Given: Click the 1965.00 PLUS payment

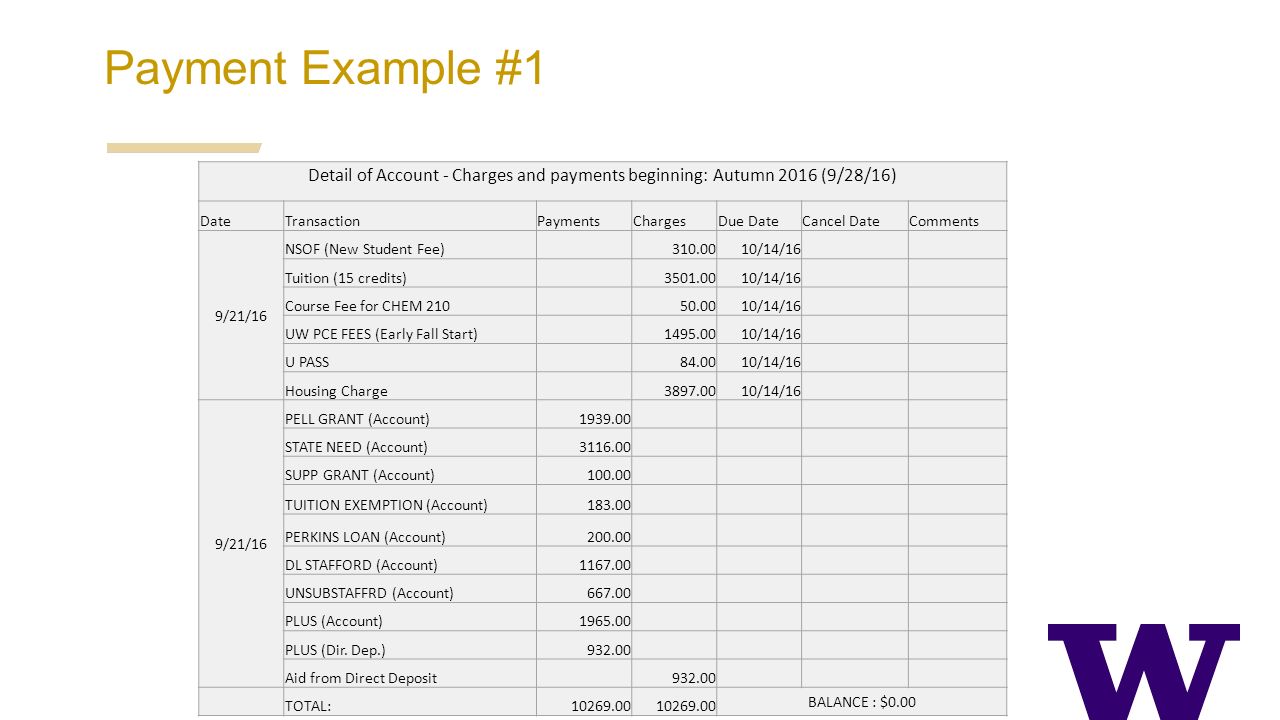Looking at the screenshot, I should [605, 621].
